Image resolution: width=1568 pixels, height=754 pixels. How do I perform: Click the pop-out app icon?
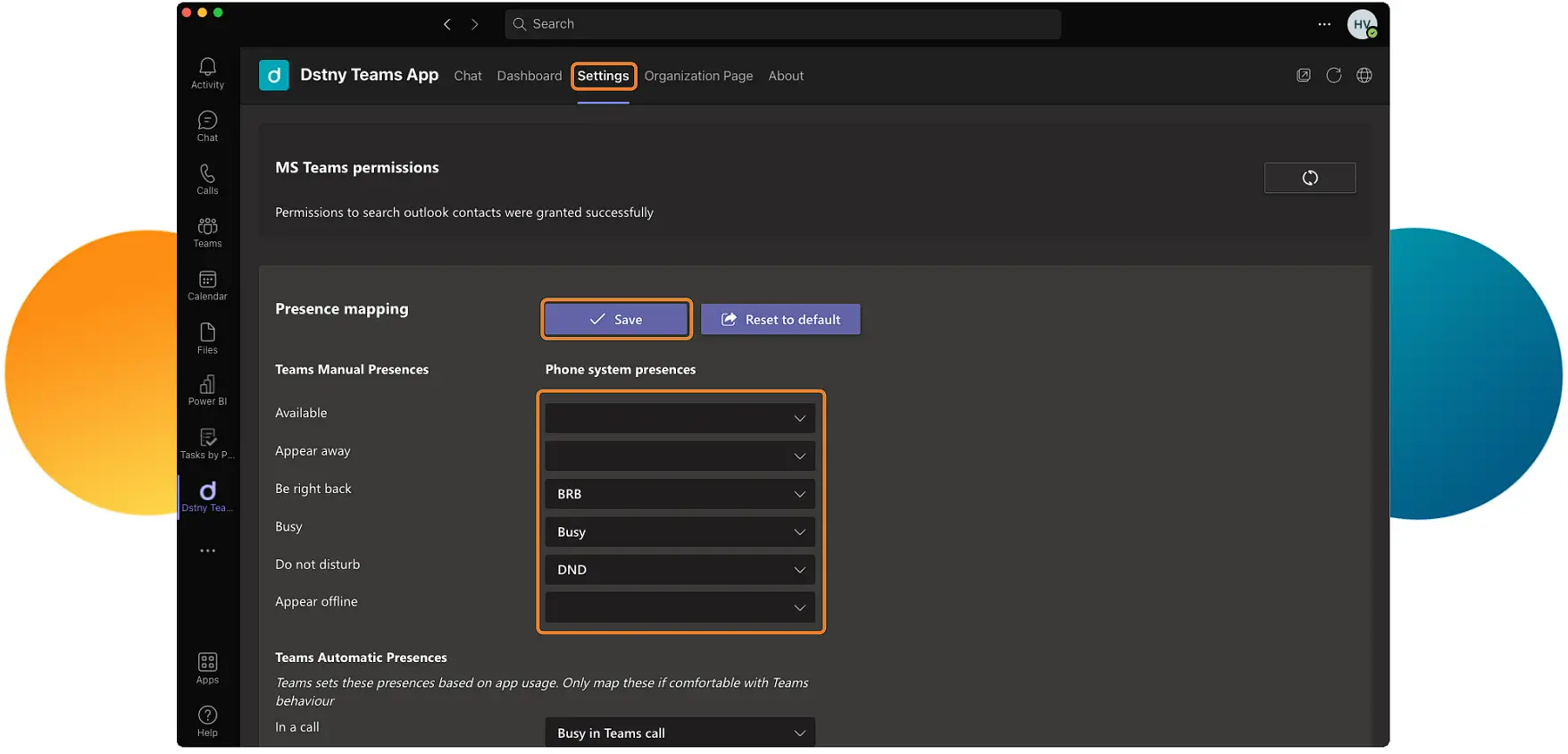point(1303,76)
